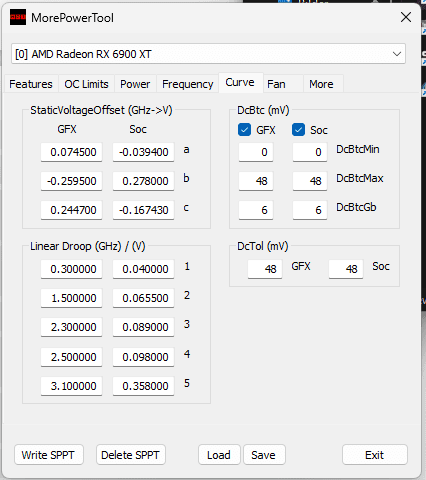Click the DcTol (mV) group title
The height and width of the screenshot is (480, 426).
coord(263,246)
